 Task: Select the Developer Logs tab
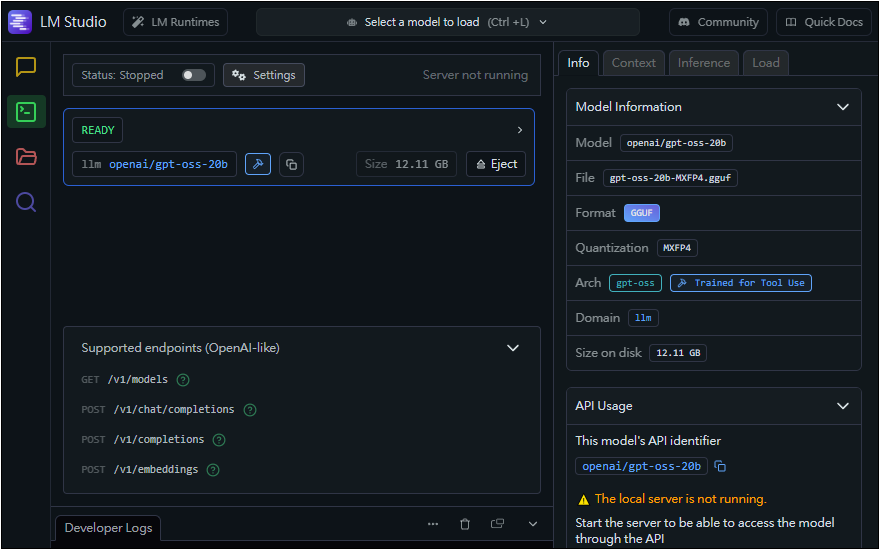pyautogui.click(x=108, y=528)
